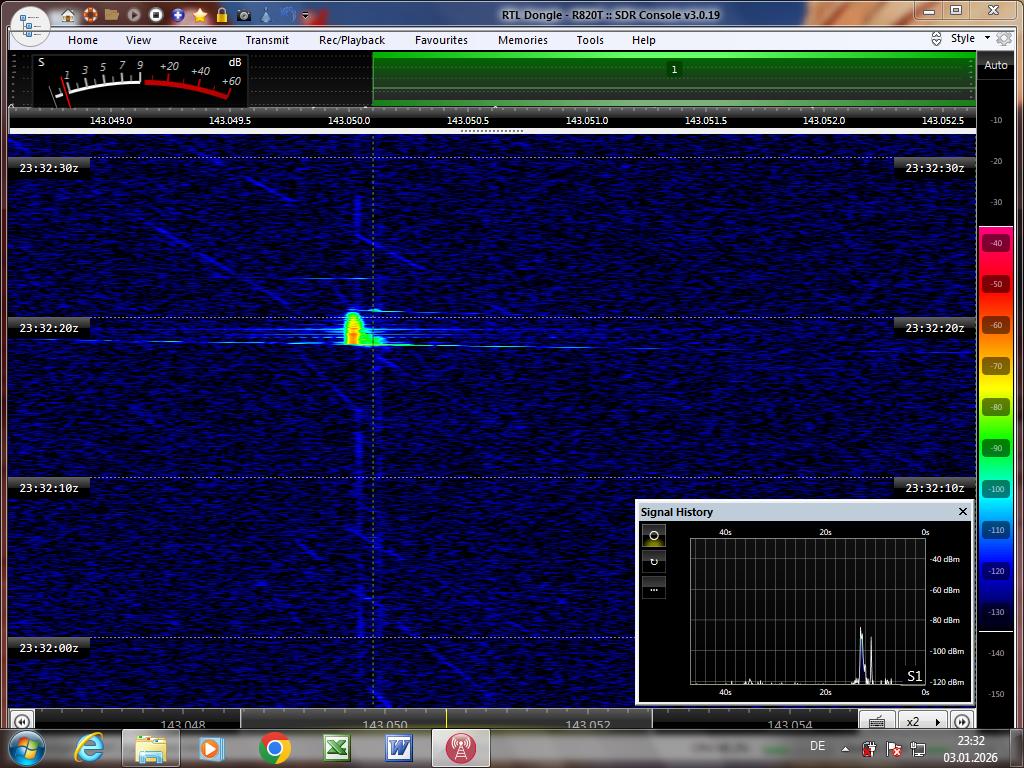The height and width of the screenshot is (768, 1024).
Task: Click the power plug tray icon
Action: click(x=869, y=748)
